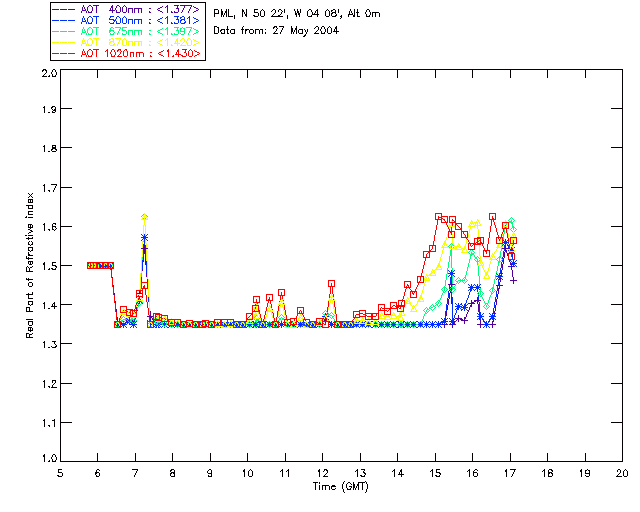Click the x-axis label 18
Image resolution: width=640 pixels, height=512 pixels.
coord(547,473)
